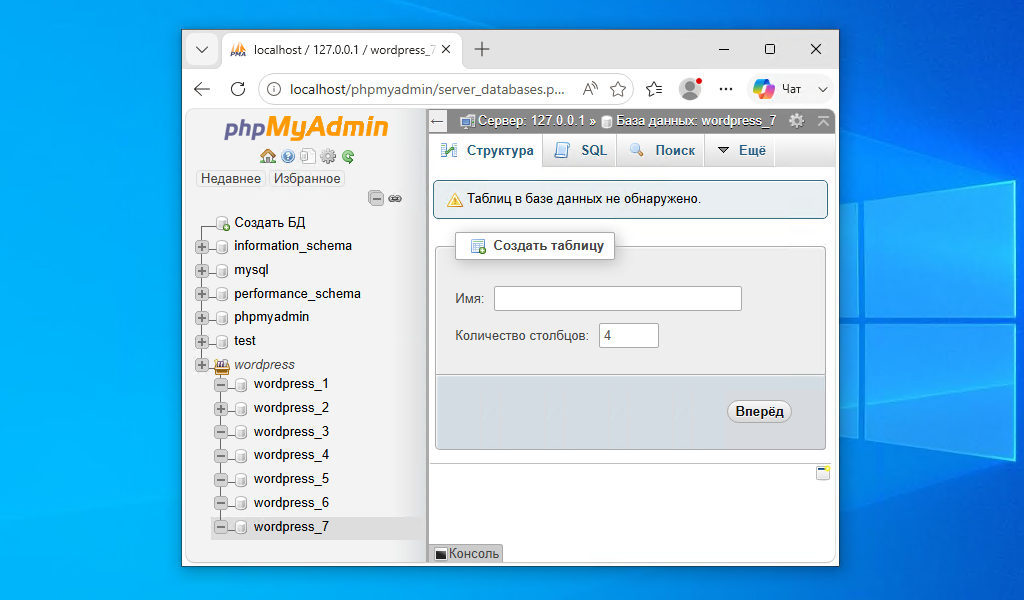The height and width of the screenshot is (600, 1024).
Task: Open the browser Favorites list icon
Action: [654, 89]
